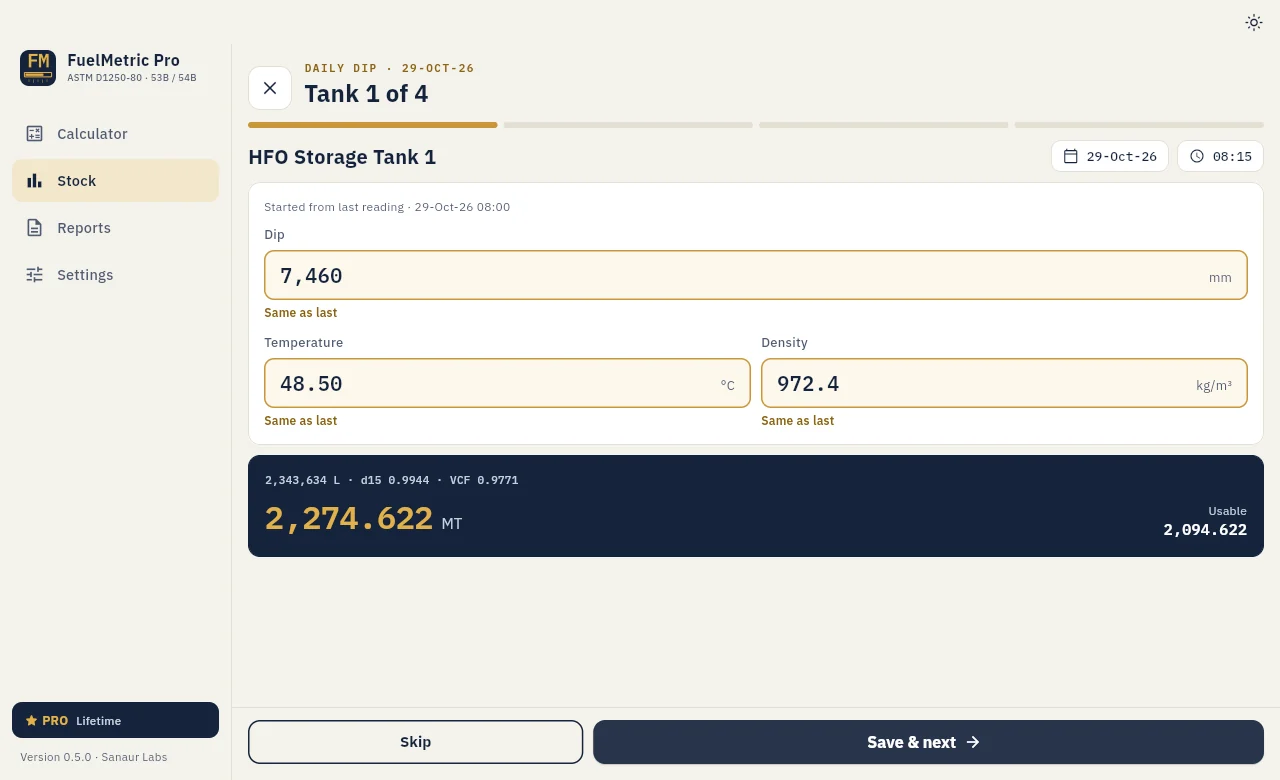Save and go to next tank
This screenshot has height=780, width=1280.
(x=928, y=742)
